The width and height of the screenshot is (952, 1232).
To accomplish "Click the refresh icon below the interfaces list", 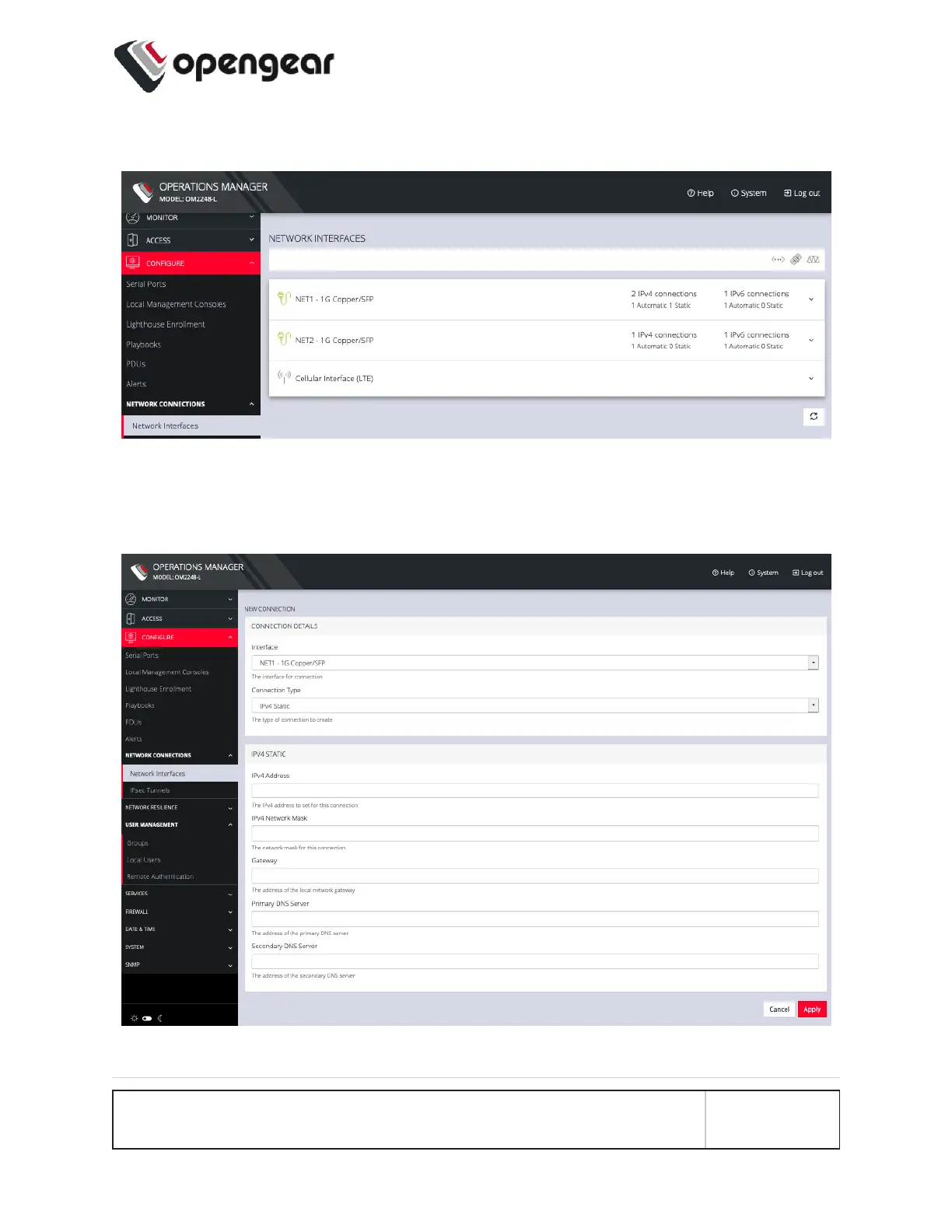I will [814, 417].
